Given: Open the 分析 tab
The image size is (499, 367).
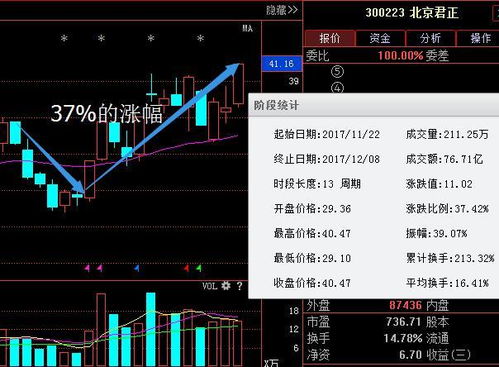Looking at the screenshot, I should pos(430,38).
